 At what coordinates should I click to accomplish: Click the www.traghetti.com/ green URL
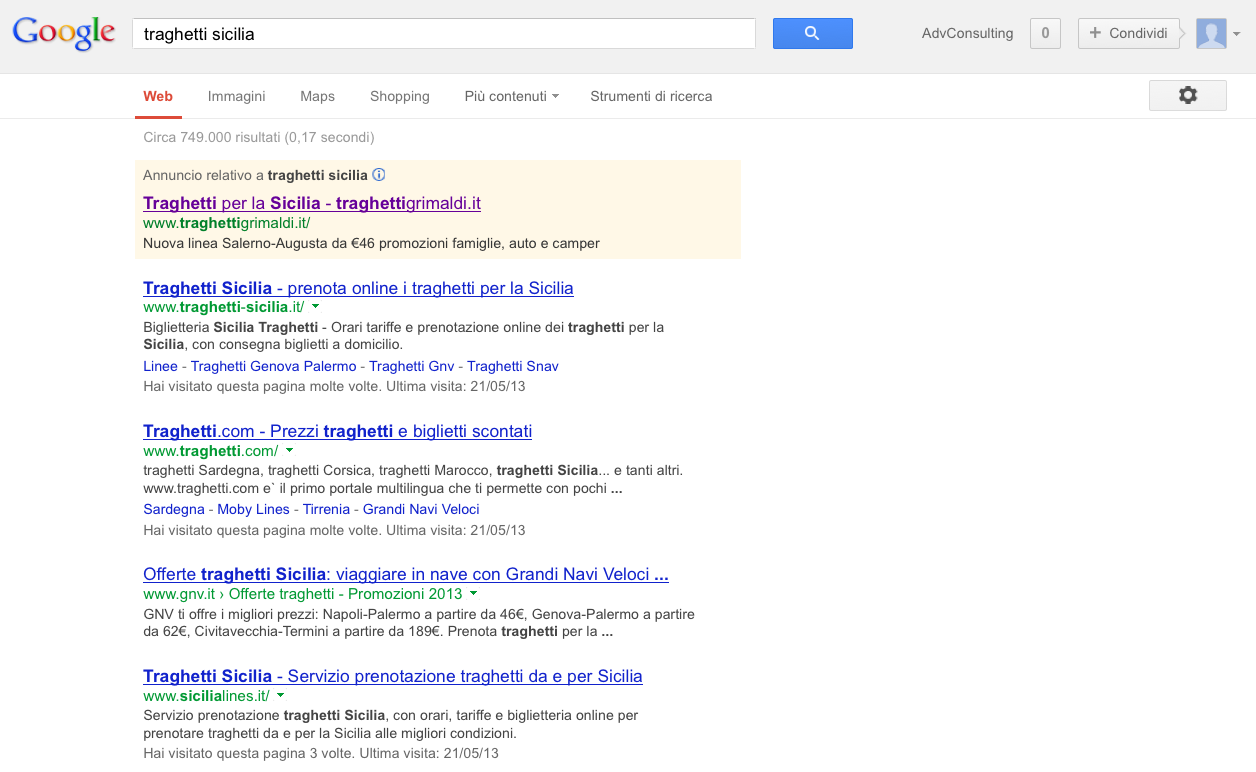(210, 451)
